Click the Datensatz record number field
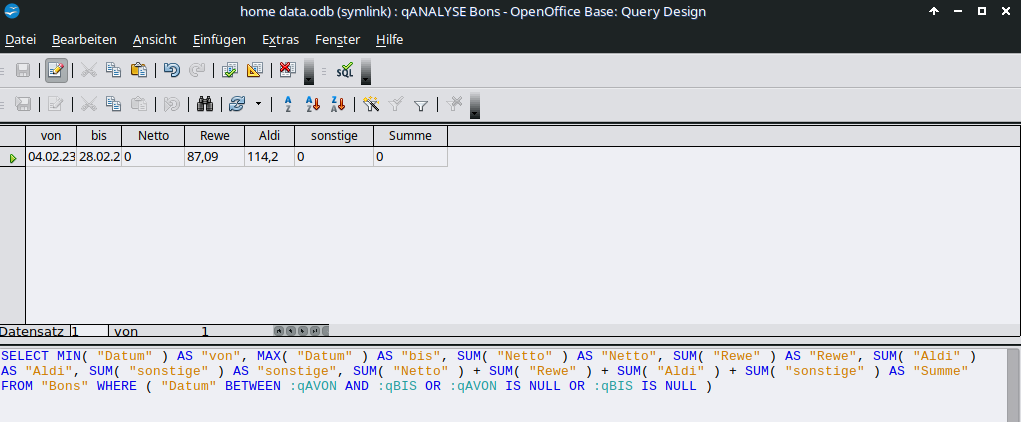The height and width of the screenshot is (422, 1021). pyautogui.click(x=88, y=331)
